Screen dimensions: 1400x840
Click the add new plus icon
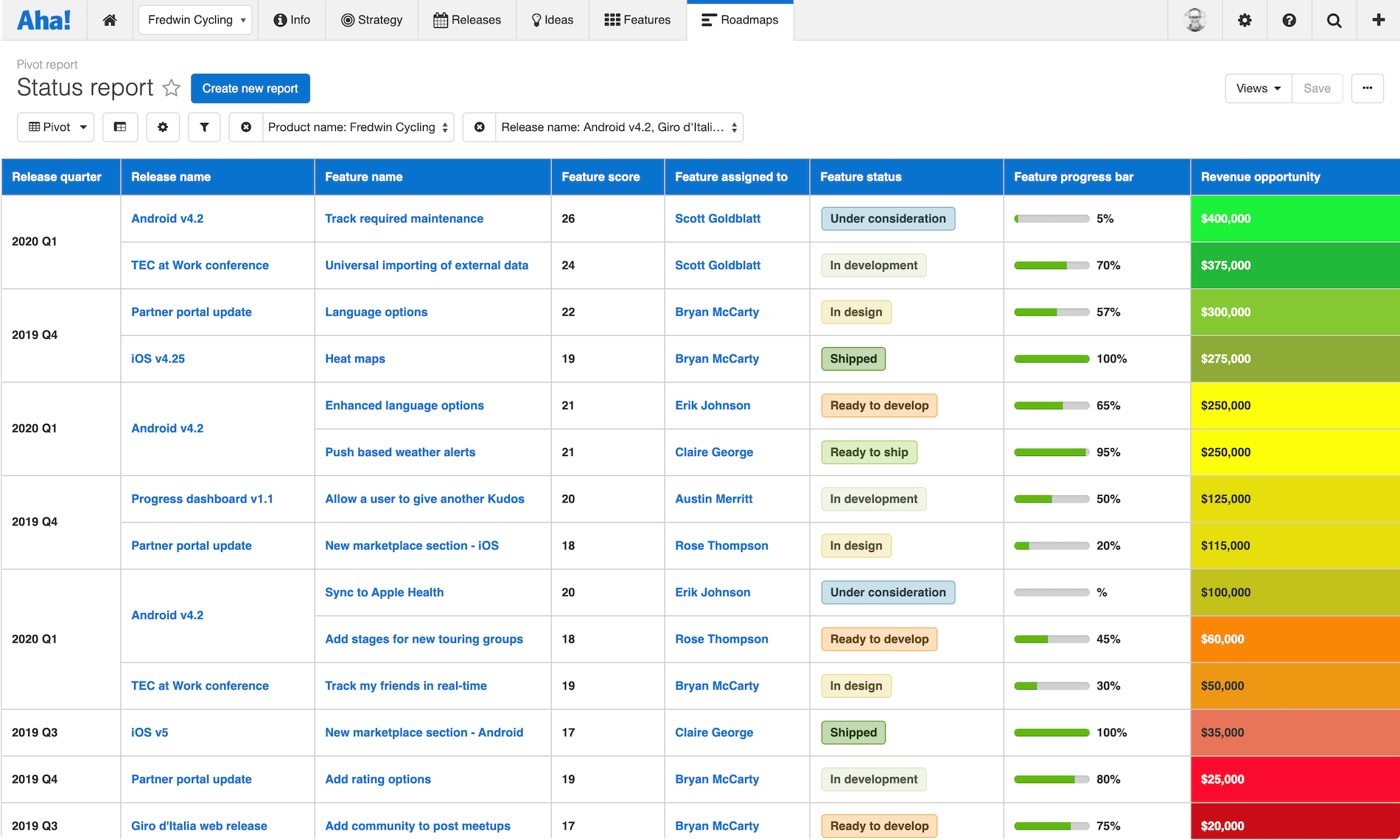pyautogui.click(x=1378, y=20)
